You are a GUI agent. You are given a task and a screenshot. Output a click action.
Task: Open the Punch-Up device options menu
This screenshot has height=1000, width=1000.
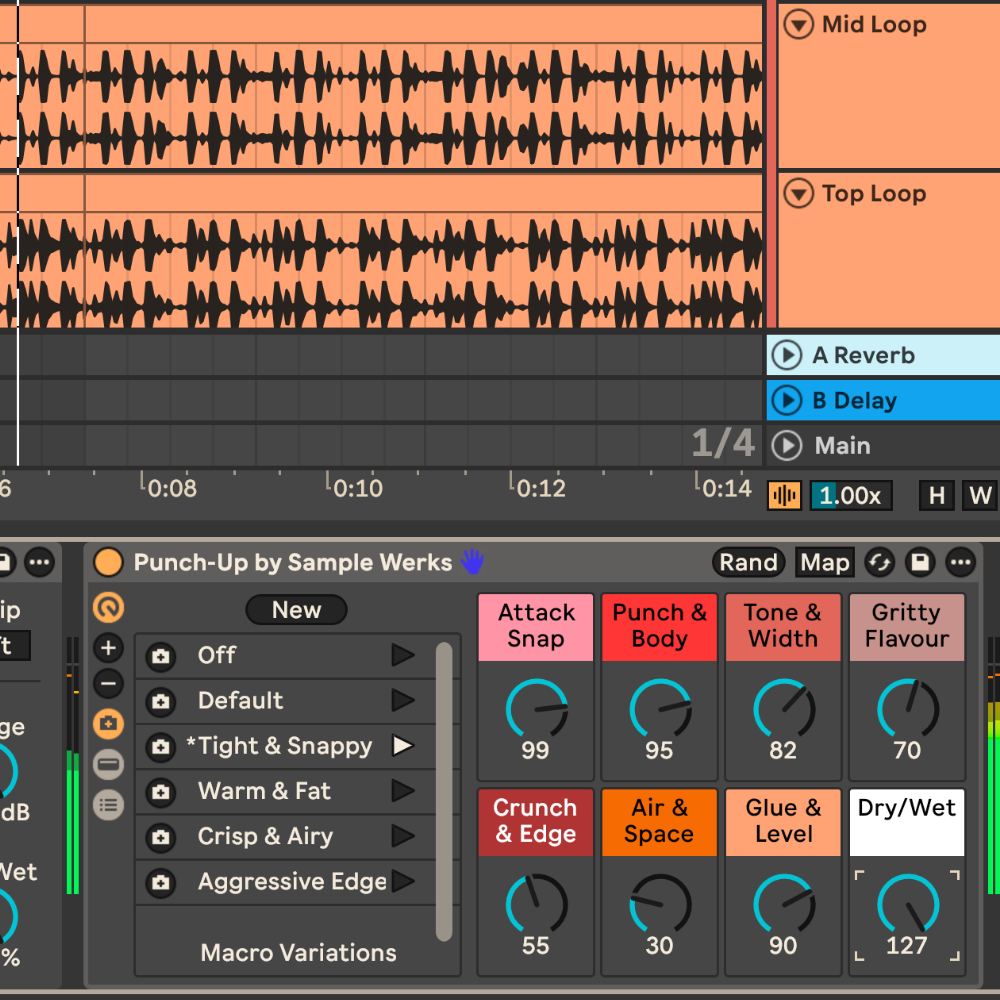961,563
